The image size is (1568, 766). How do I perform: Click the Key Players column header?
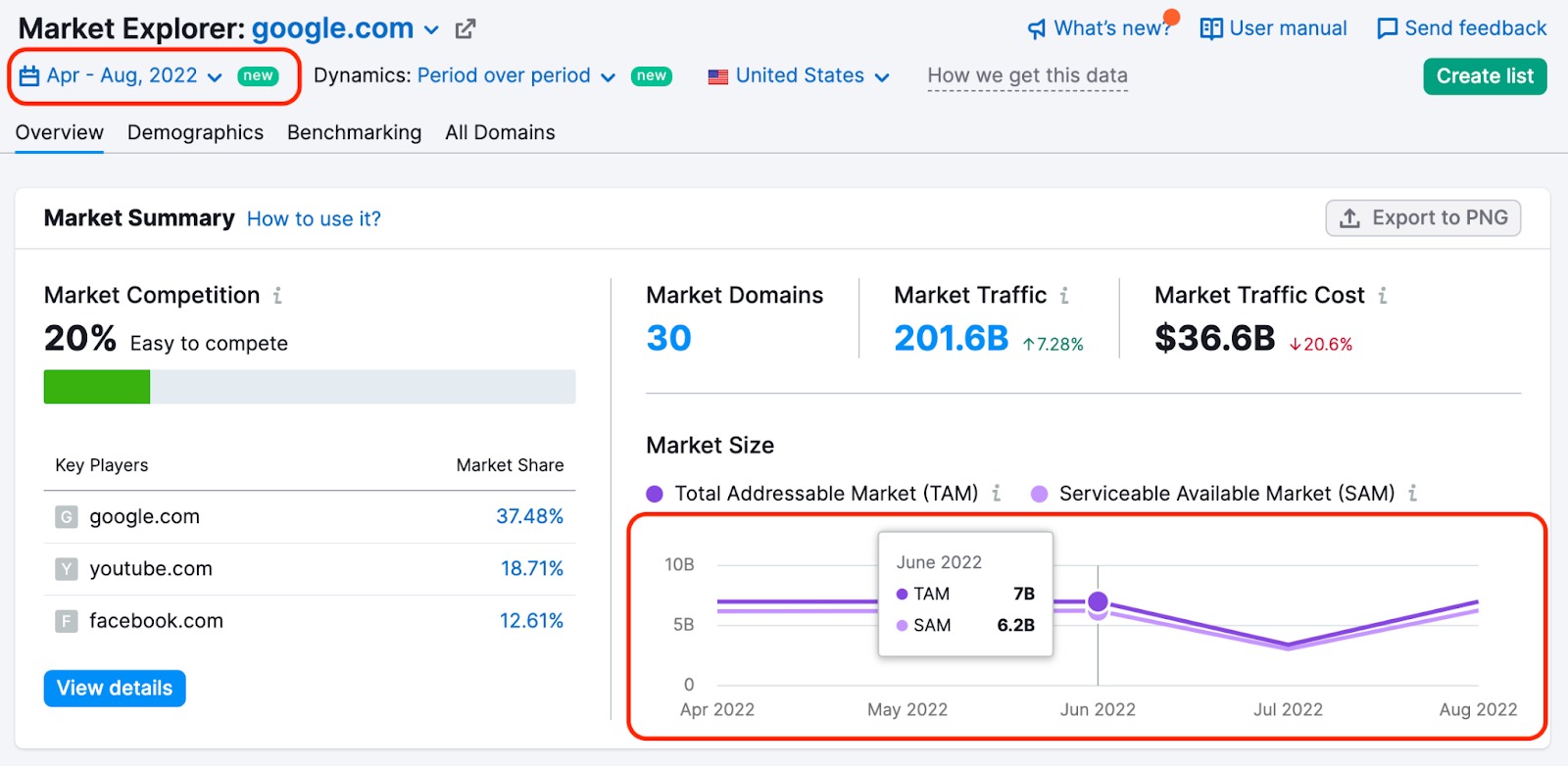(x=102, y=465)
